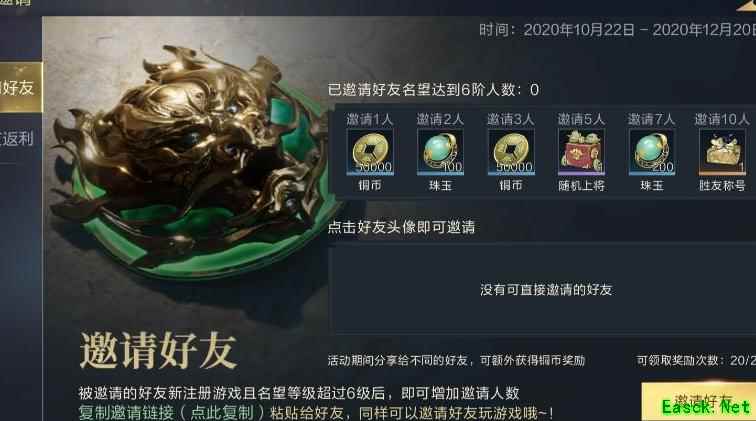756x421 pixels.
Task: Click the 点此复制 copy invite link
Action: [222, 412]
